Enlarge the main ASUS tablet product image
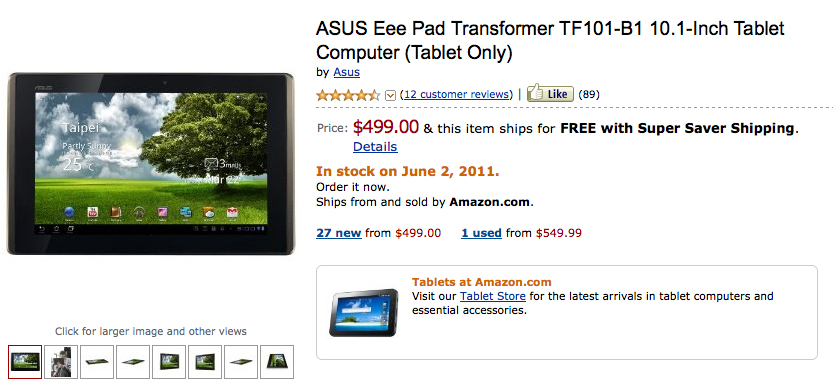The width and height of the screenshot is (833, 389). (150, 164)
